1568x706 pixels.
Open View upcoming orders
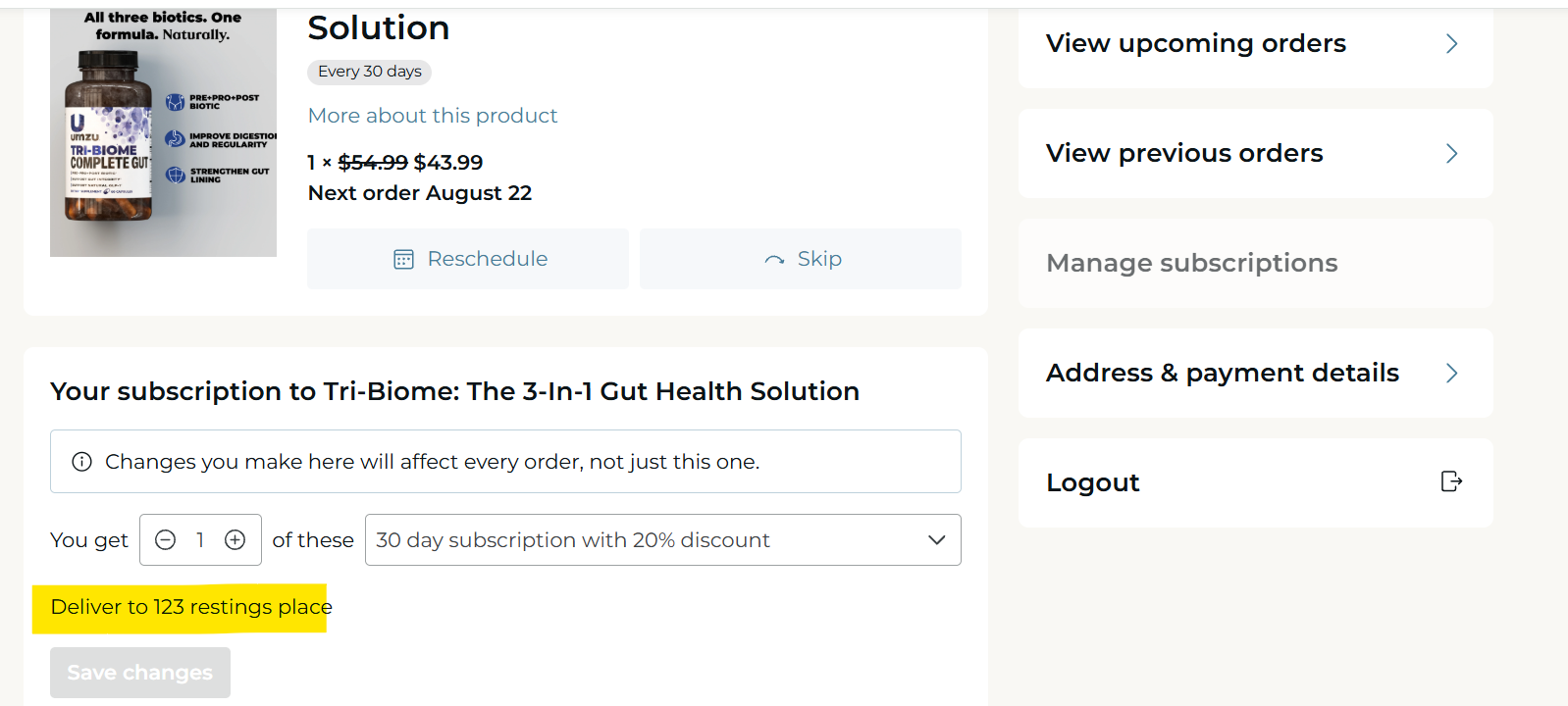(1256, 44)
